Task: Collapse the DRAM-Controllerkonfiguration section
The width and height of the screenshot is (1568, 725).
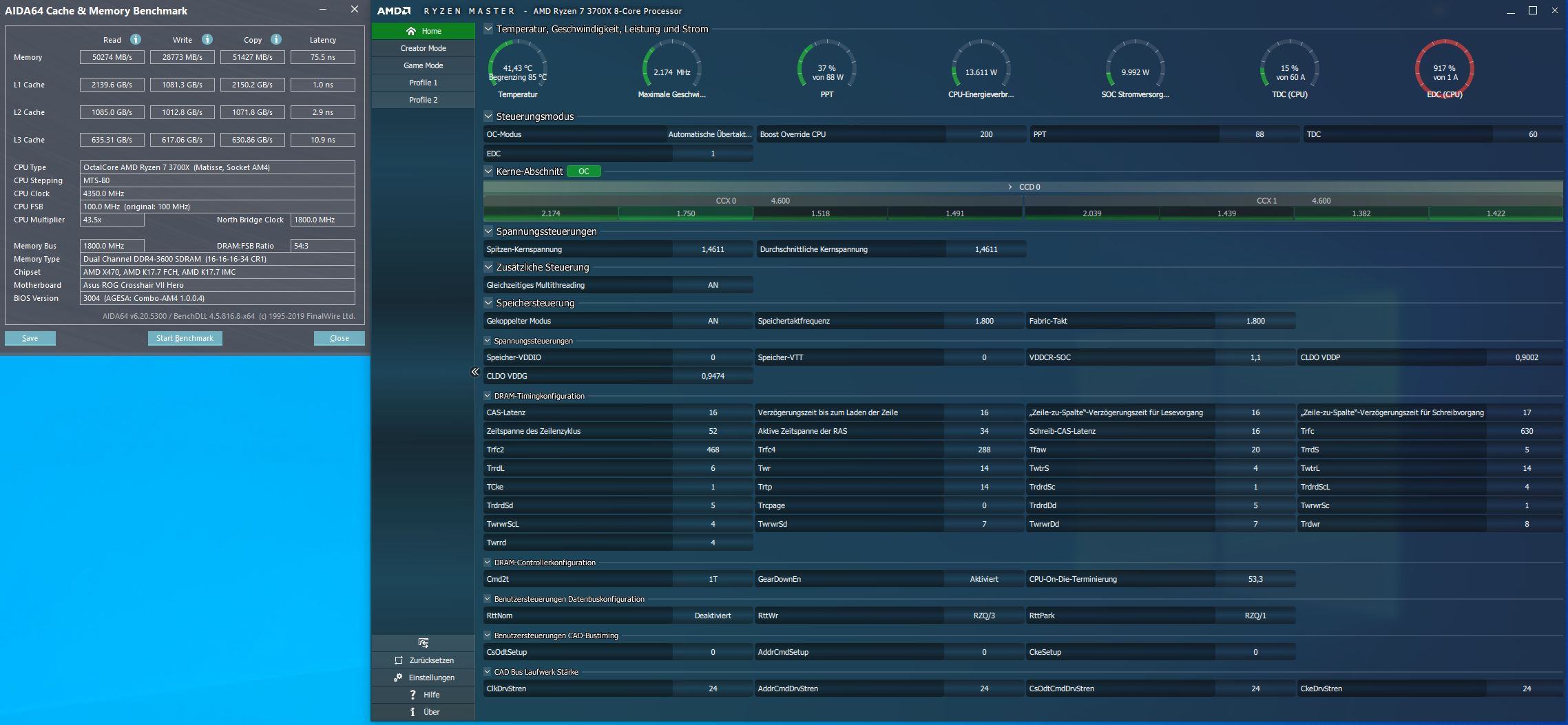Action: [x=488, y=563]
